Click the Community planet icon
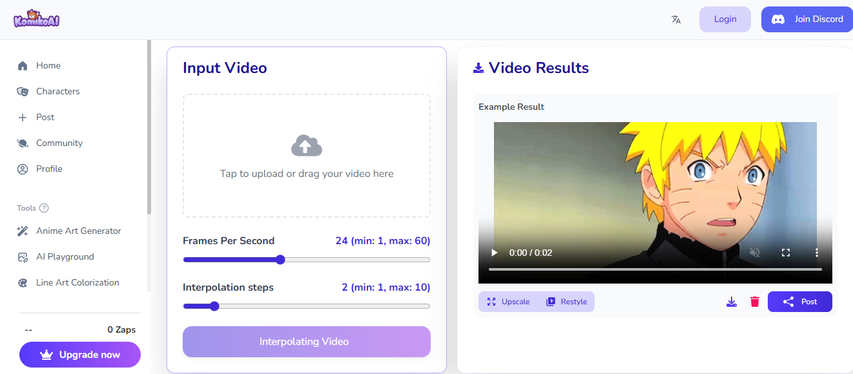 22,143
